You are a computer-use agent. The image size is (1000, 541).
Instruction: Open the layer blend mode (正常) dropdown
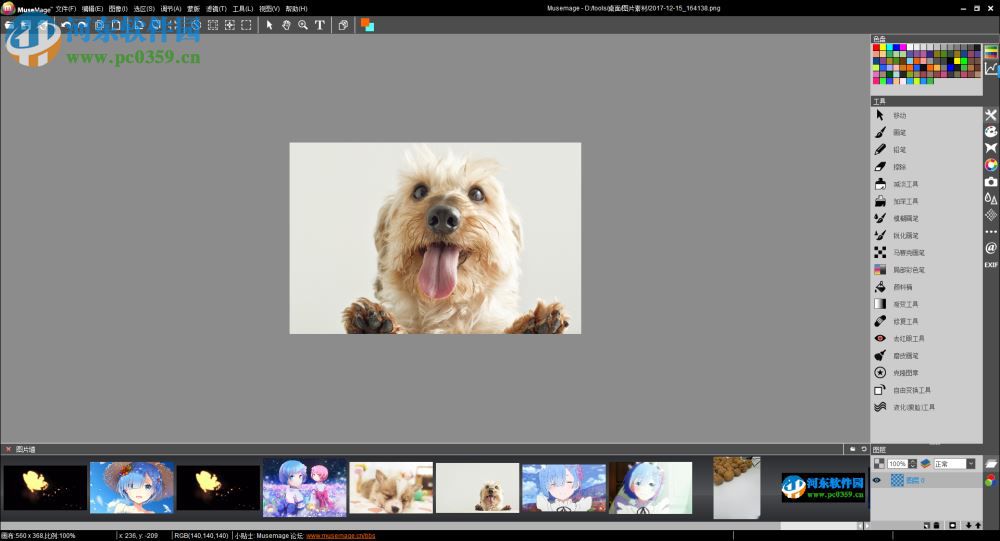955,464
